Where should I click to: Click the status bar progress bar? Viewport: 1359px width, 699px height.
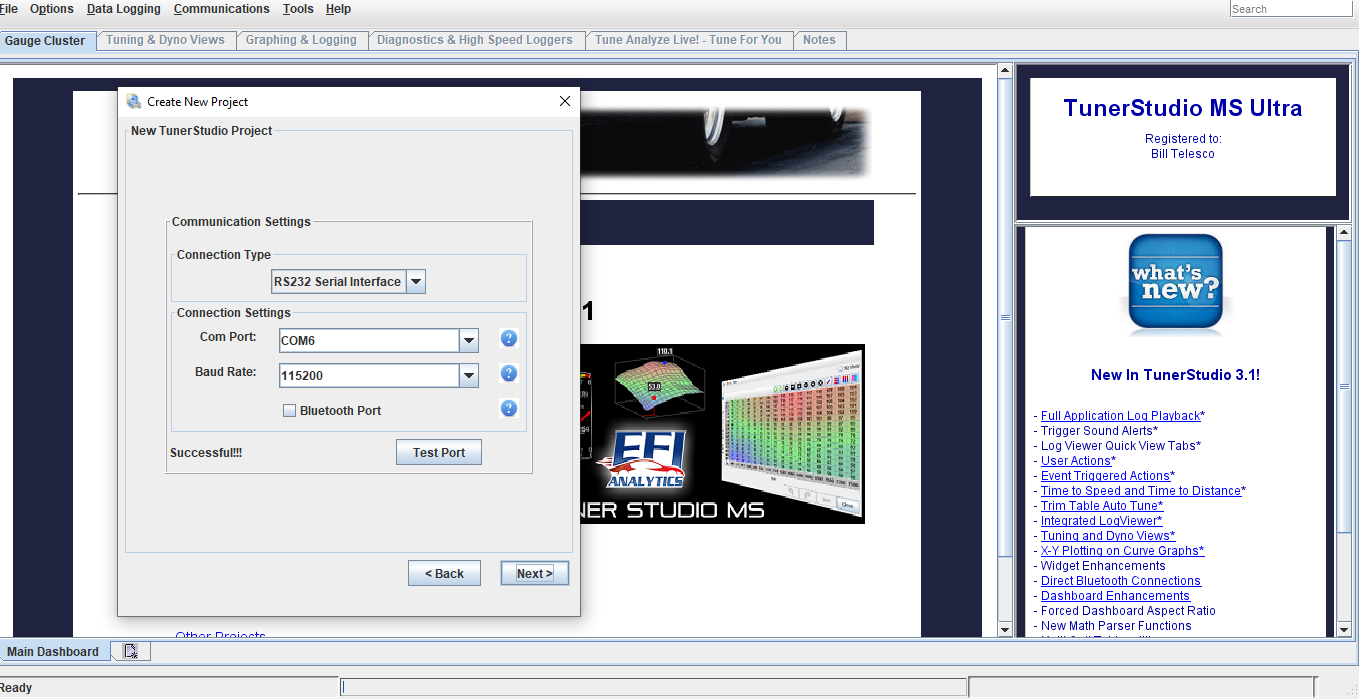[654, 687]
